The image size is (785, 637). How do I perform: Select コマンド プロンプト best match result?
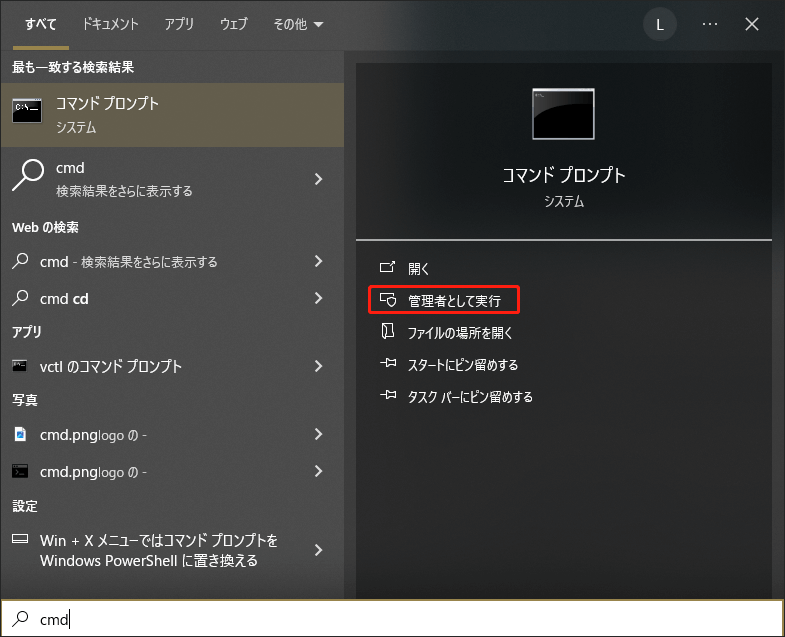[x=172, y=115]
